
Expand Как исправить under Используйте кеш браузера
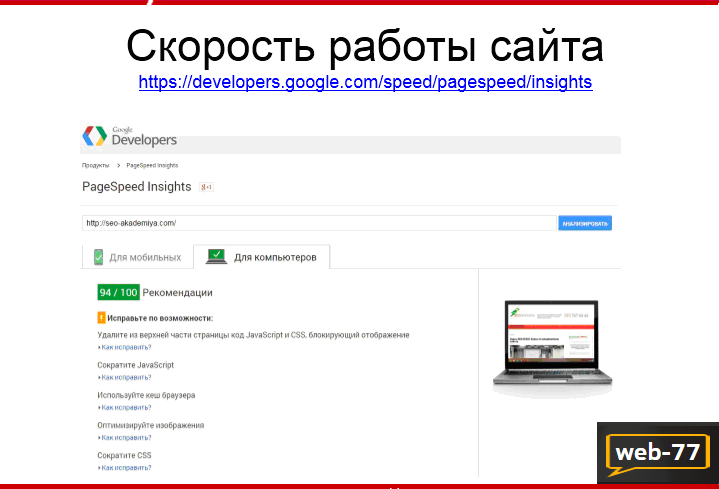pyautogui.click(x=125, y=408)
